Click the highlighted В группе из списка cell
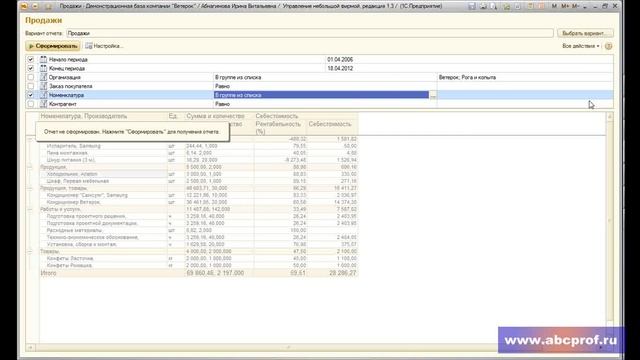Viewport: 640px width, 360px height. (321, 95)
